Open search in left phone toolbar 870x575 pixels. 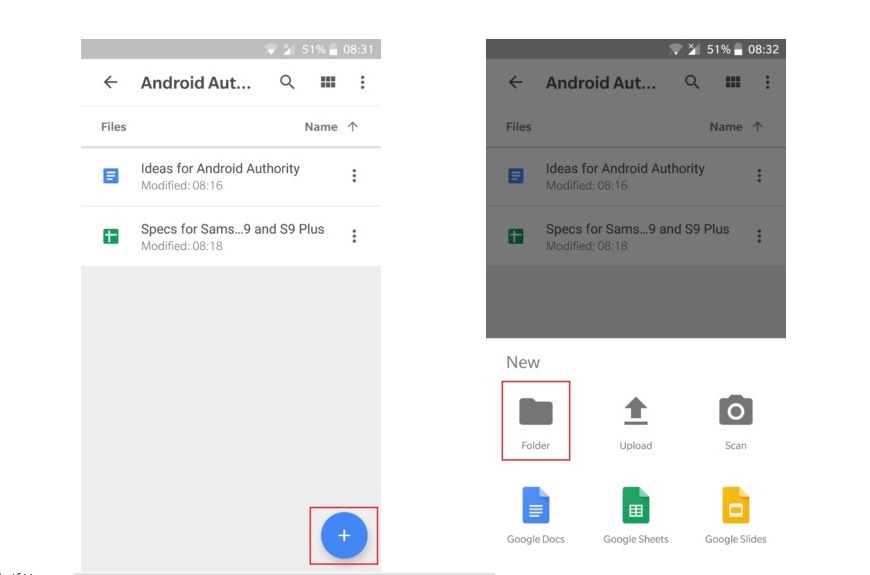point(287,82)
